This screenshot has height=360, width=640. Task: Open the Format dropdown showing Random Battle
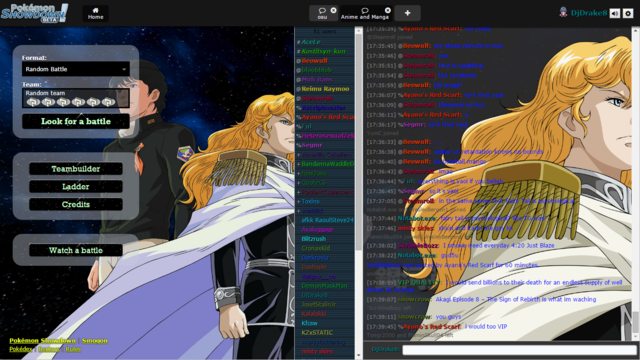(76, 69)
